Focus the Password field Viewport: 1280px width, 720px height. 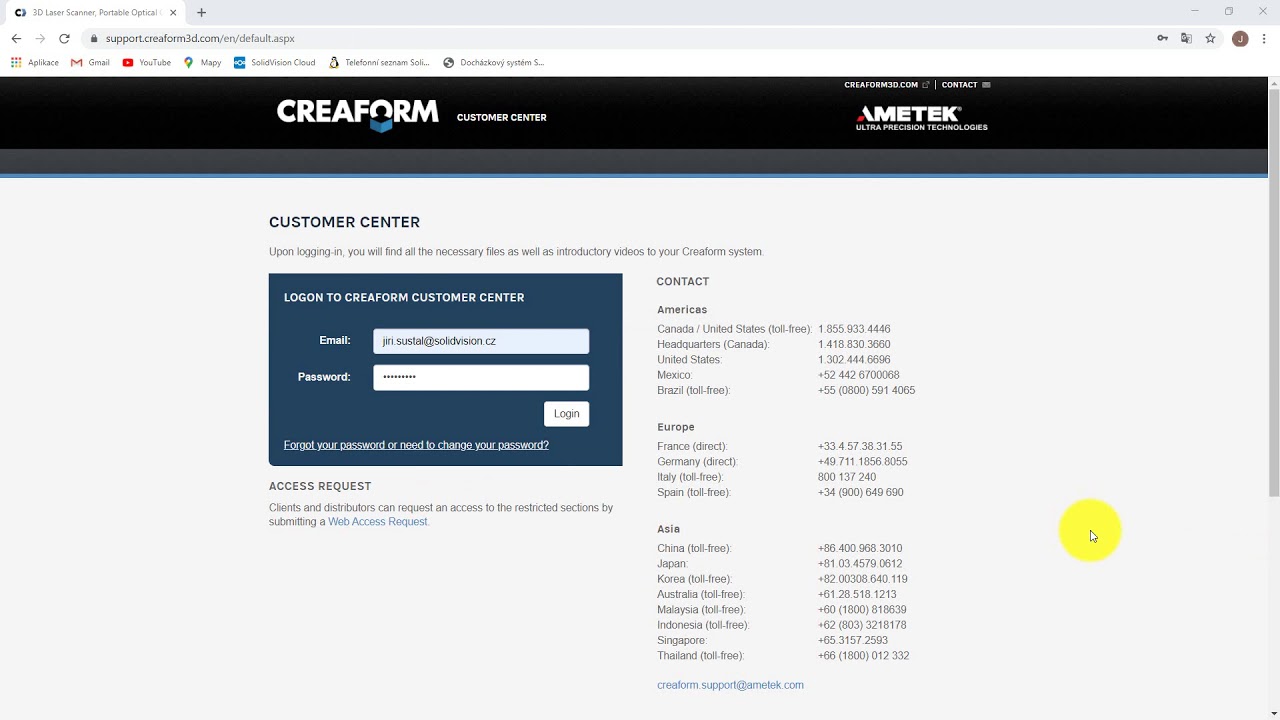click(x=481, y=377)
